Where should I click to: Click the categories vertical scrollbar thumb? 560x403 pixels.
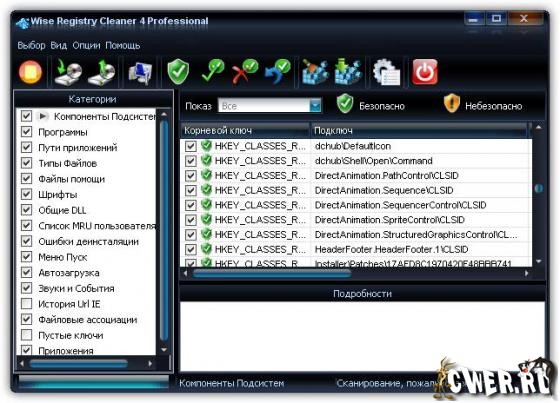click(164, 230)
